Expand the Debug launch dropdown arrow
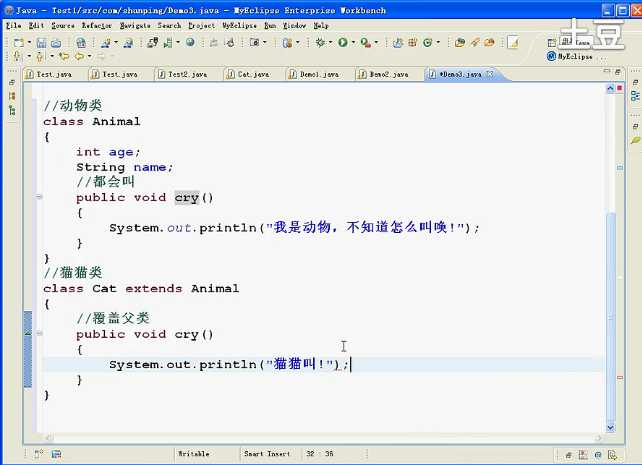 330,42
